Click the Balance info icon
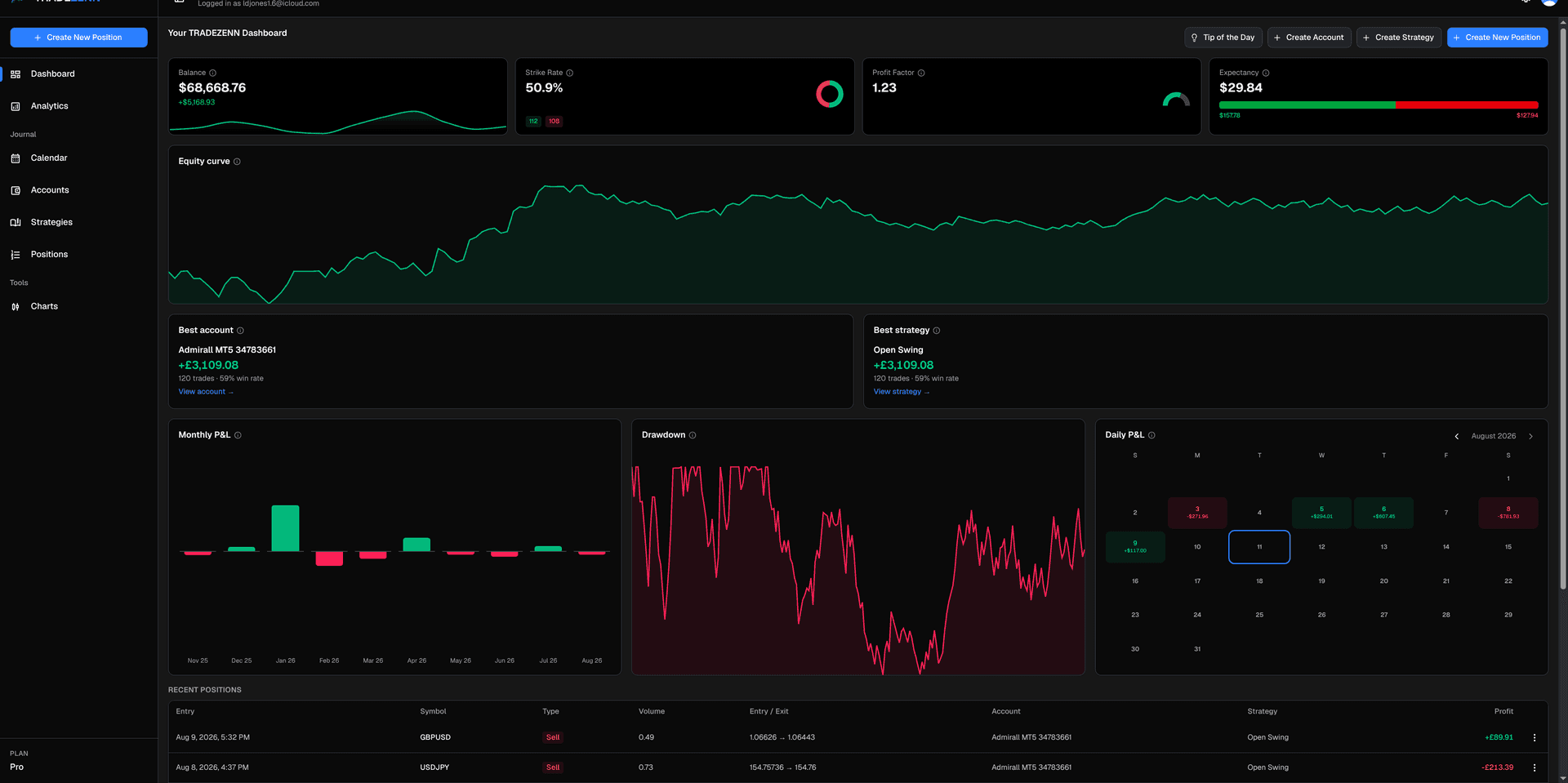The height and width of the screenshot is (783, 1568). tap(213, 73)
